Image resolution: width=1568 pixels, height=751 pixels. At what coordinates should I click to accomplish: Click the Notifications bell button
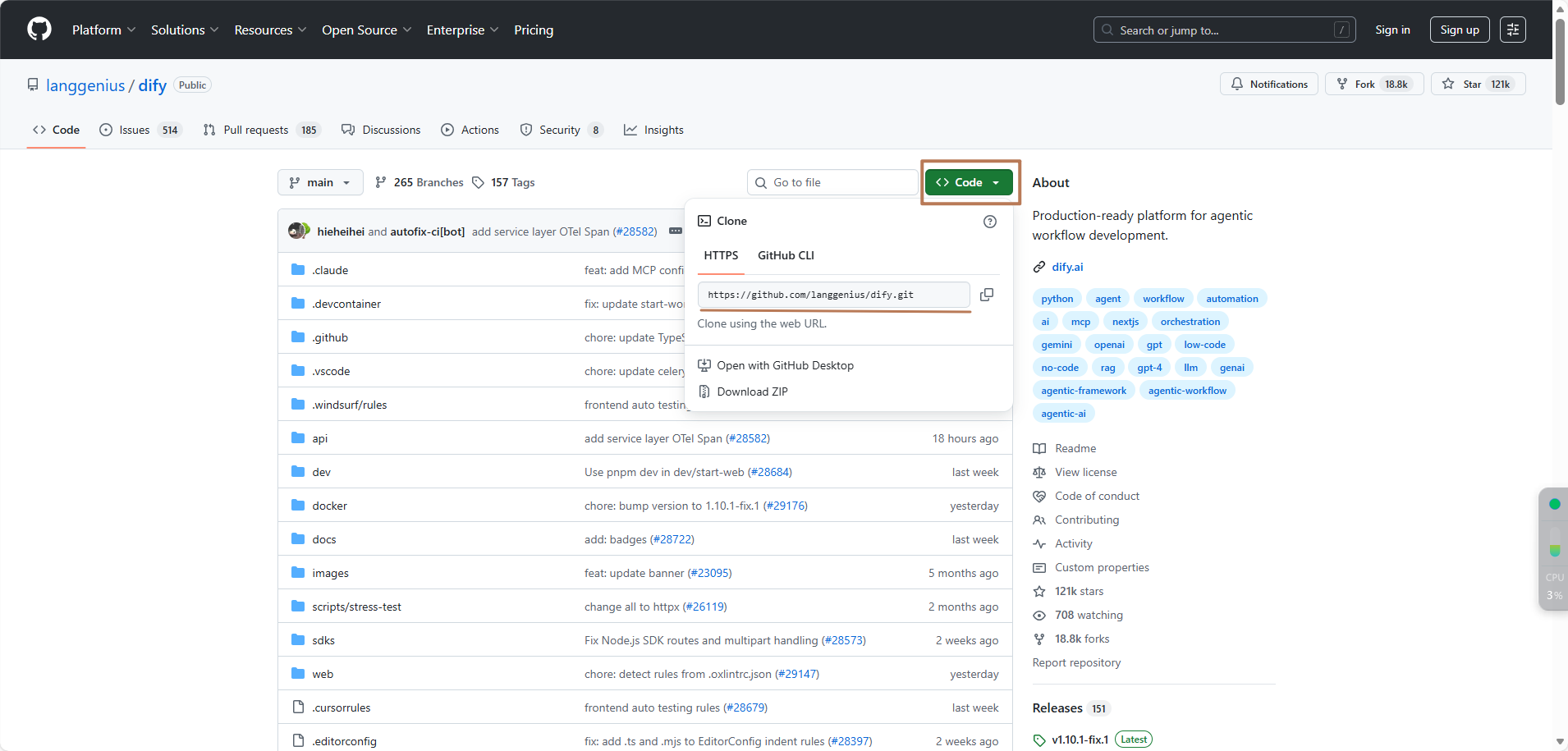1269,85
